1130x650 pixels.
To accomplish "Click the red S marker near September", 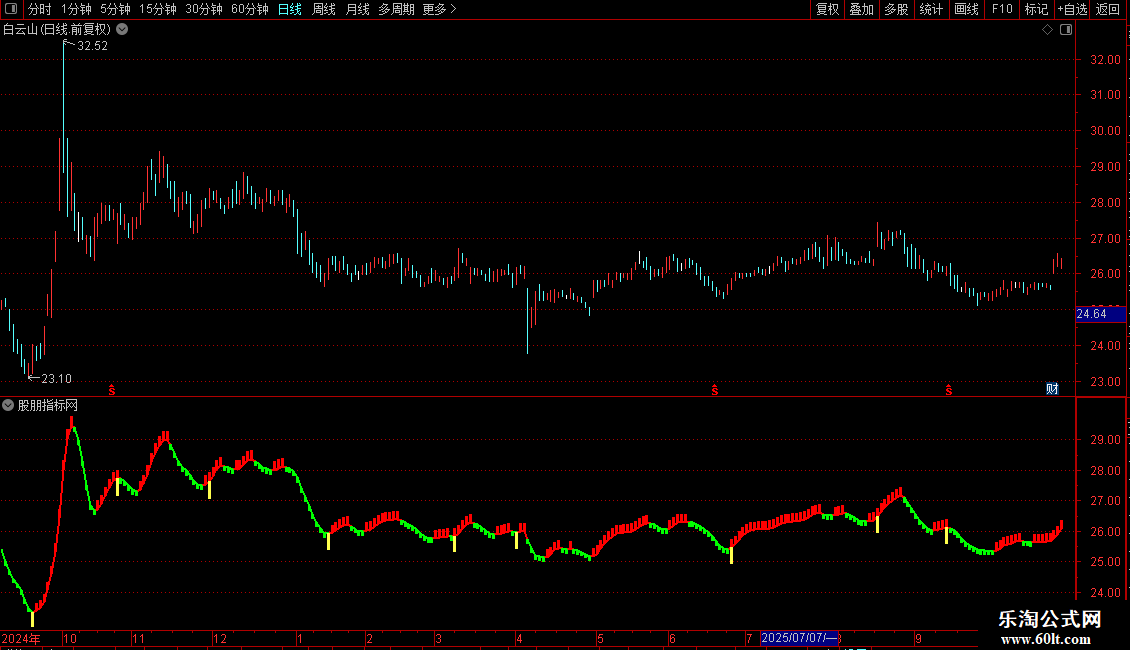I will tap(948, 390).
